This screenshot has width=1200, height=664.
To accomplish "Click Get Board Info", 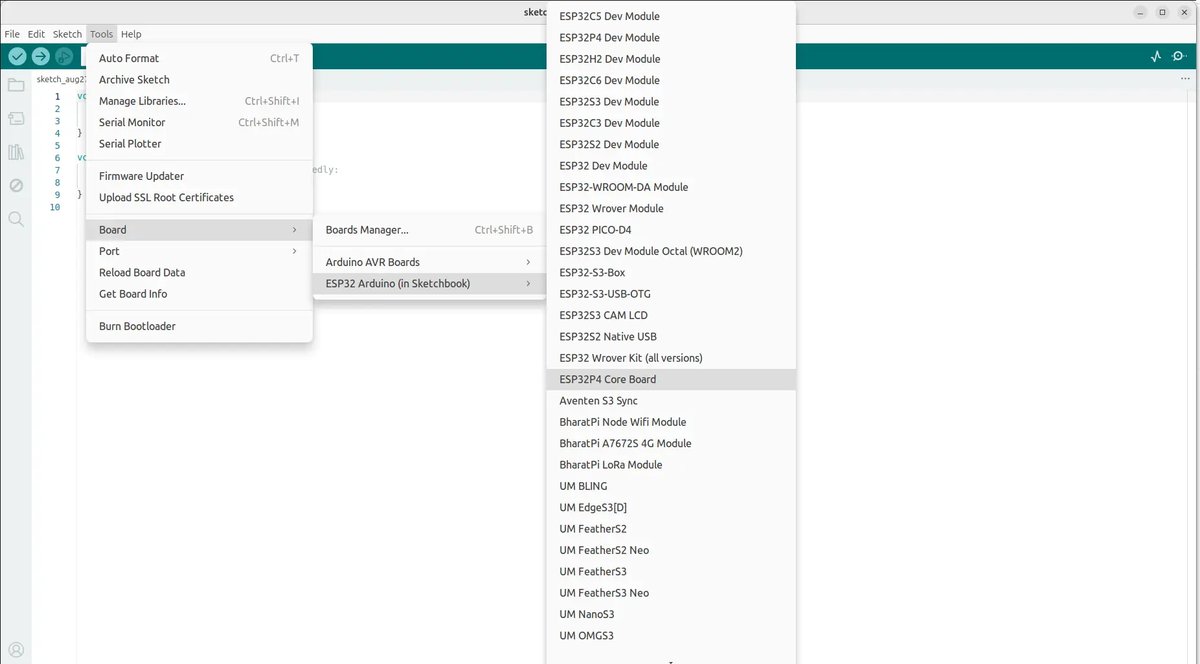I will pyautogui.click(x=199, y=294).
